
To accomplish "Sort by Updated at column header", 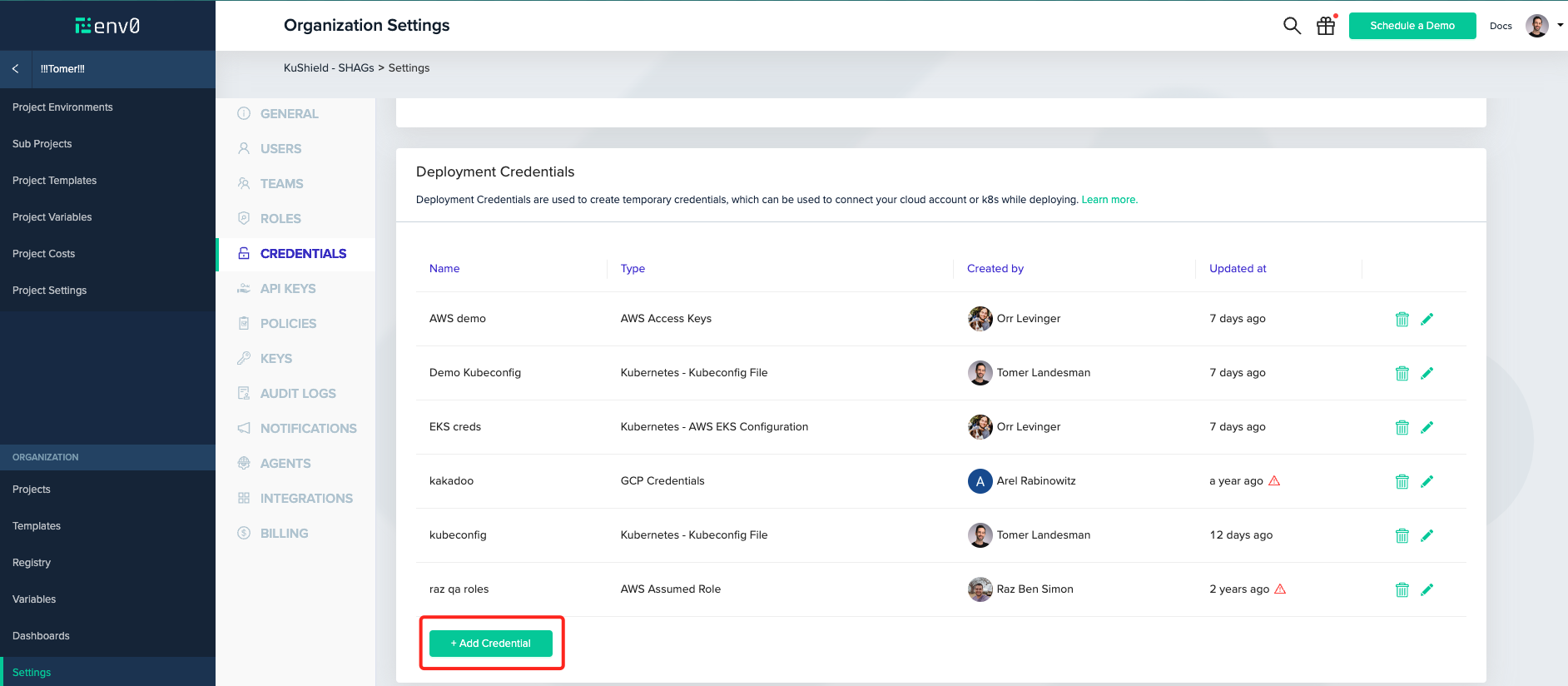I will 1238,268.
